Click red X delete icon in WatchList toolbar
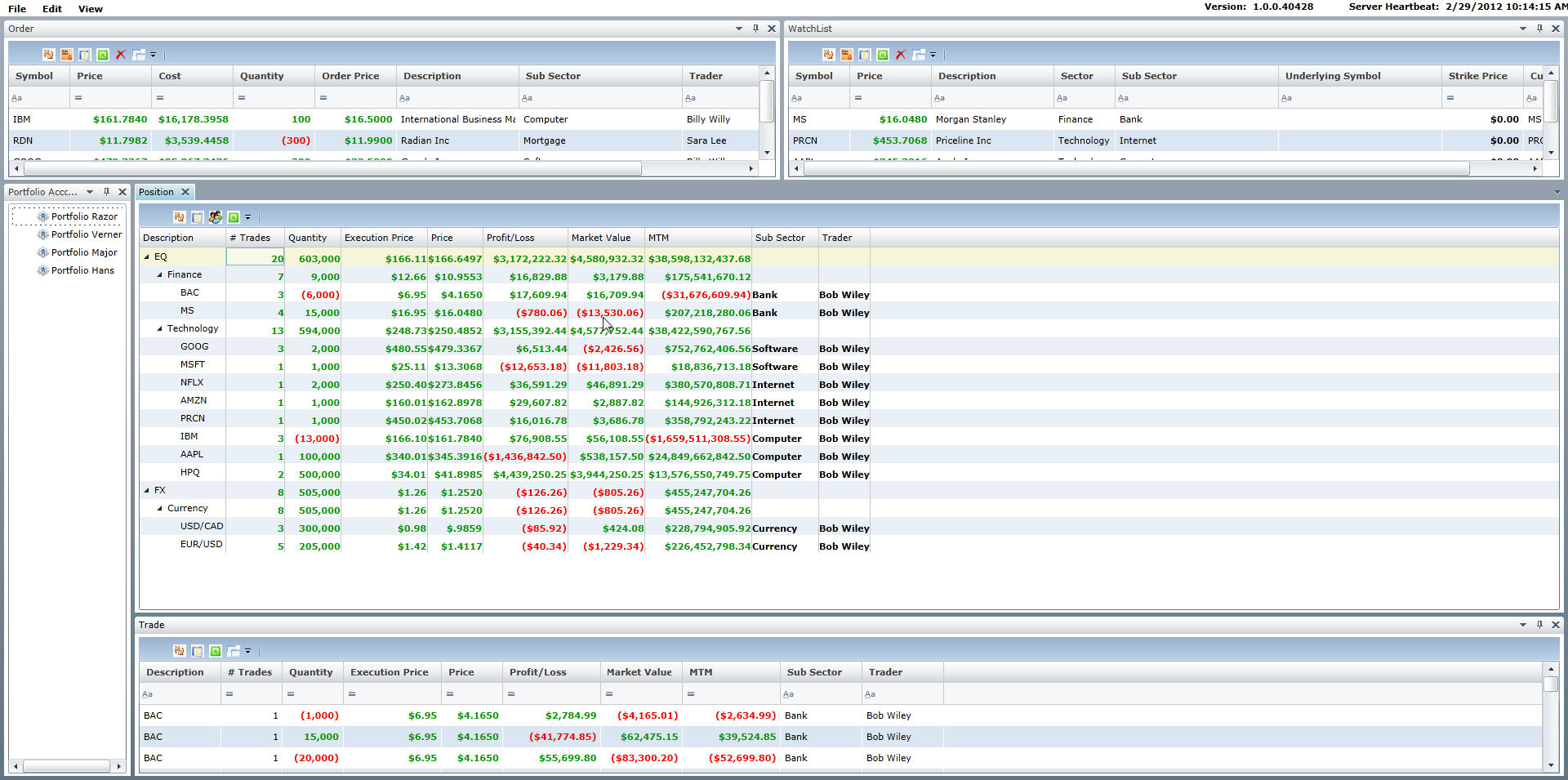Image resolution: width=1568 pixels, height=780 pixels. [901, 55]
